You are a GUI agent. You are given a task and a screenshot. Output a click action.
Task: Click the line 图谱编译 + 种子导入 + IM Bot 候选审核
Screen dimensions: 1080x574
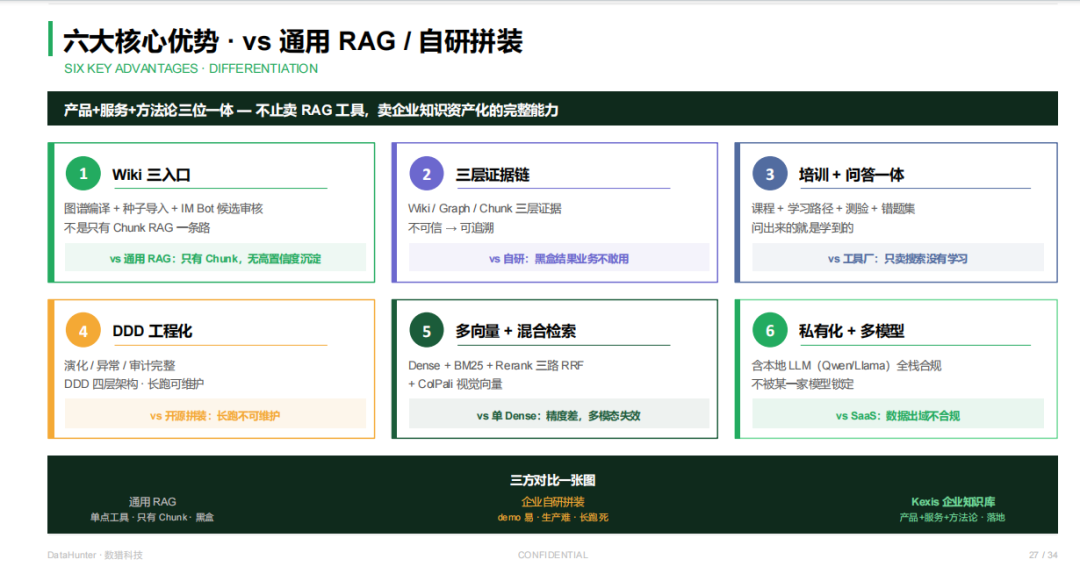pyautogui.click(x=163, y=208)
